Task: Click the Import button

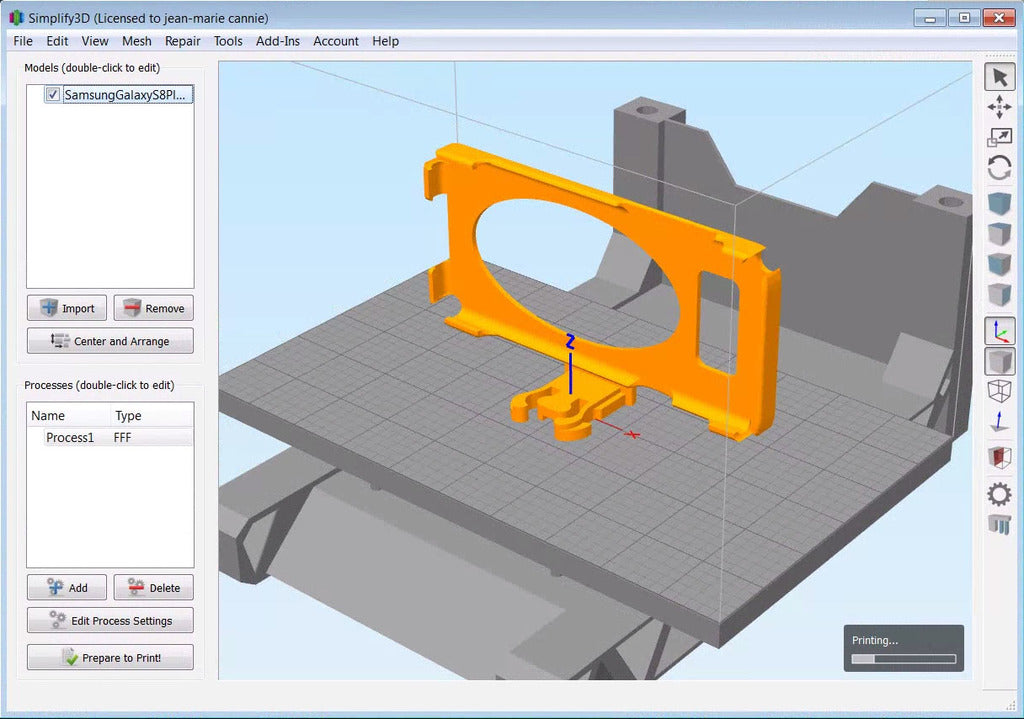Action: click(67, 308)
